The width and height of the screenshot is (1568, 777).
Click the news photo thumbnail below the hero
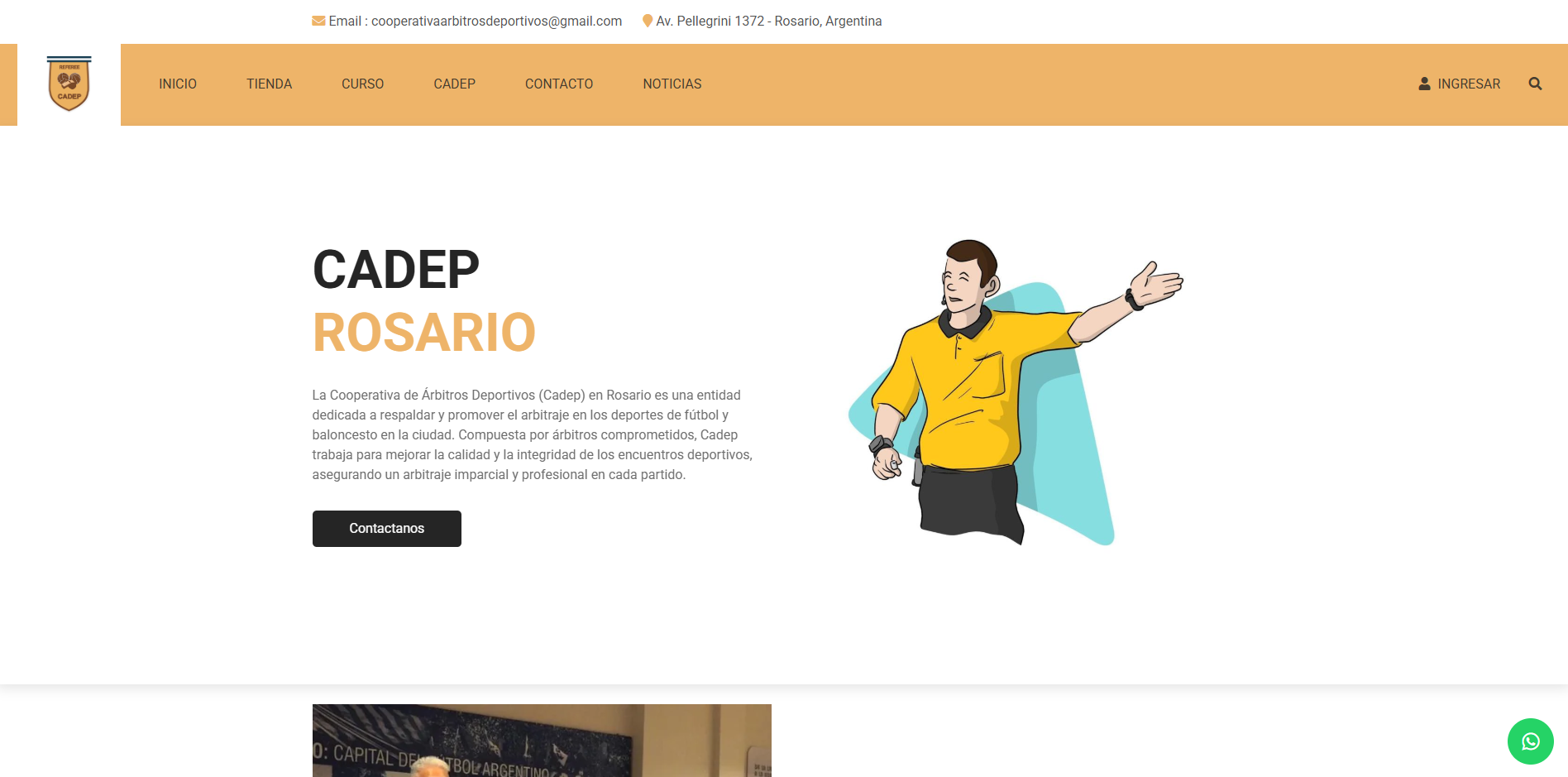pos(542,740)
